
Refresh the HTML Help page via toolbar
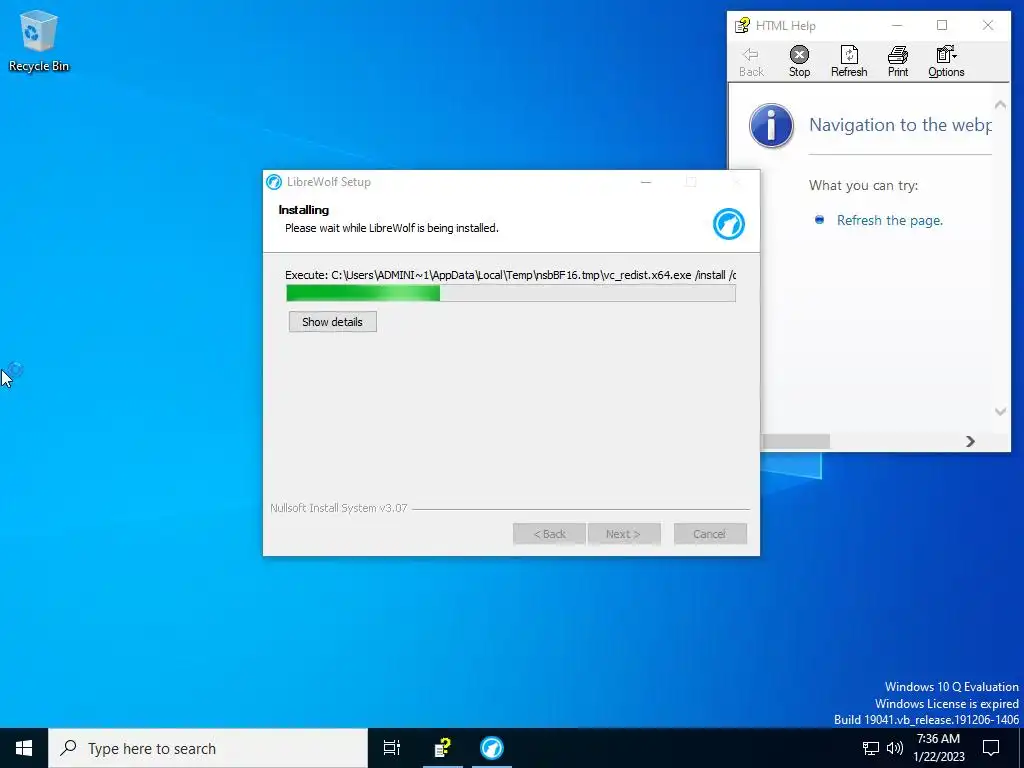tap(849, 62)
